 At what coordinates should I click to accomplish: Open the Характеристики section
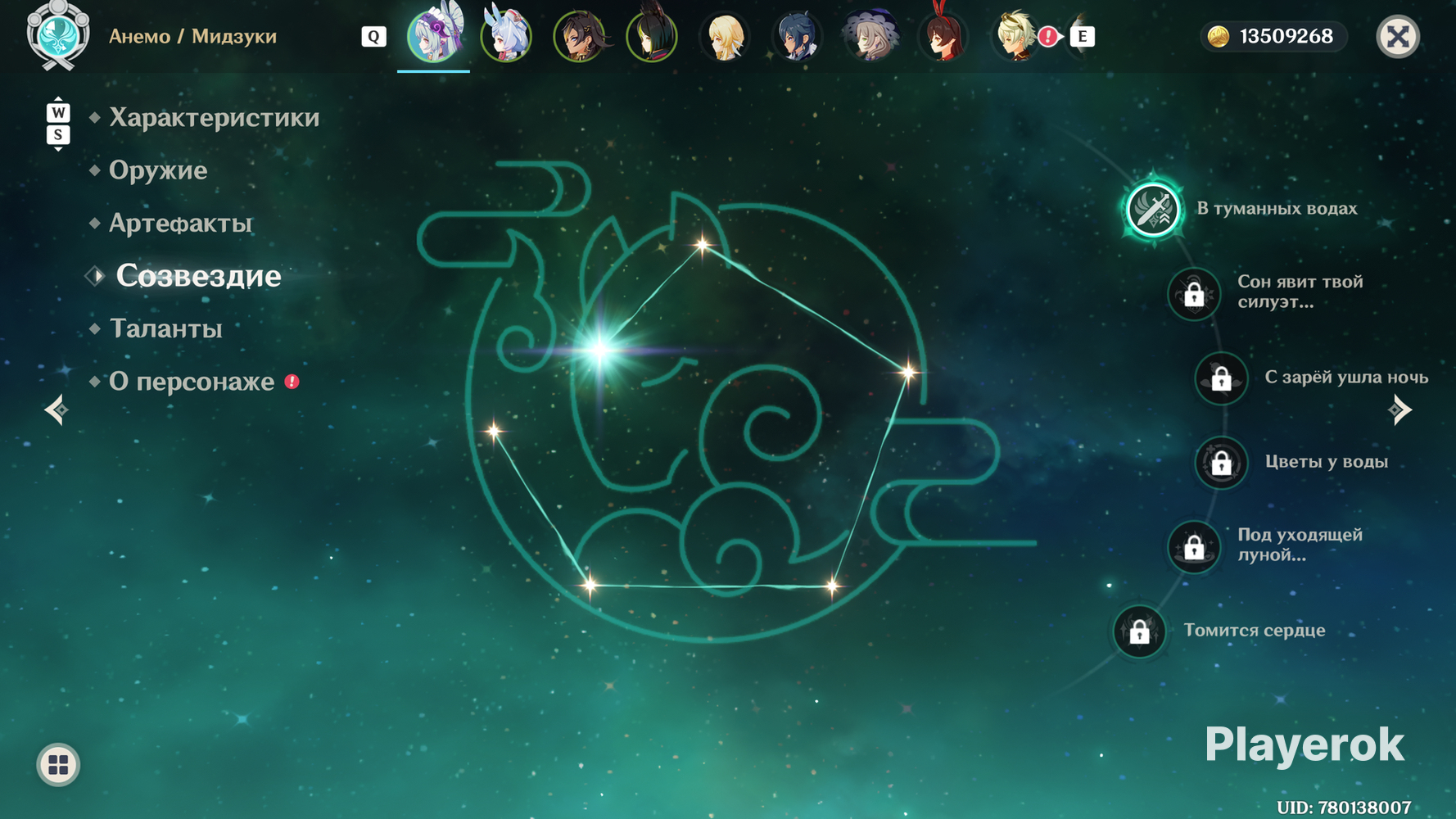coord(214,118)
